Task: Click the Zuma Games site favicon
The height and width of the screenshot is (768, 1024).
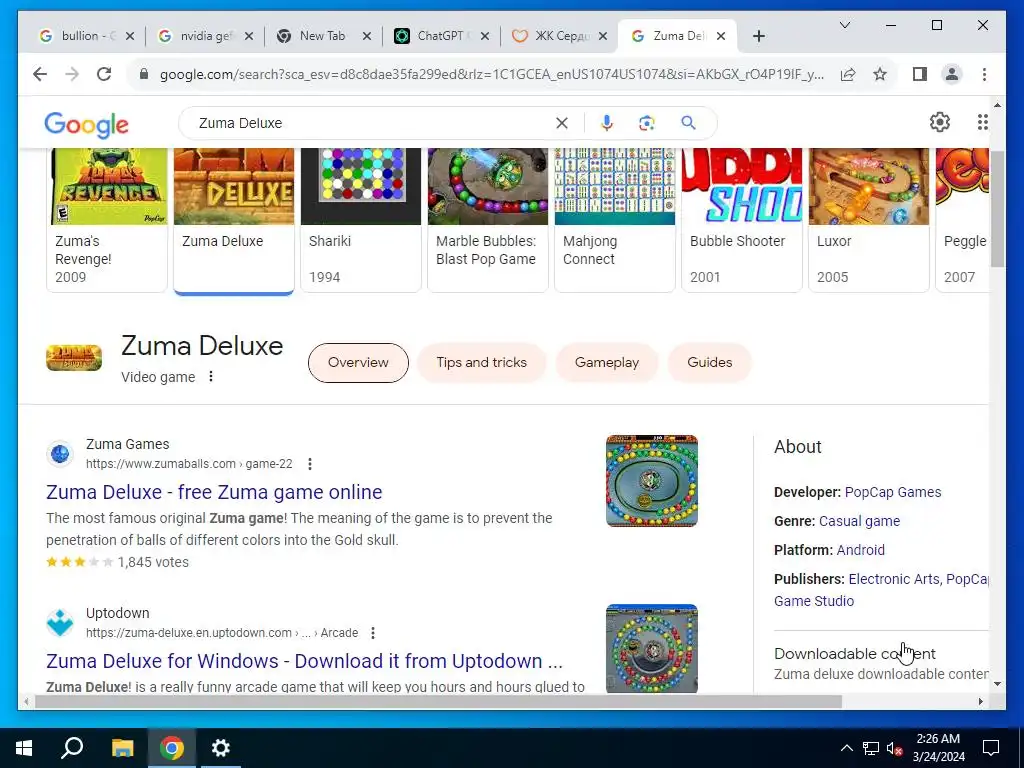Action: (60, 454)
